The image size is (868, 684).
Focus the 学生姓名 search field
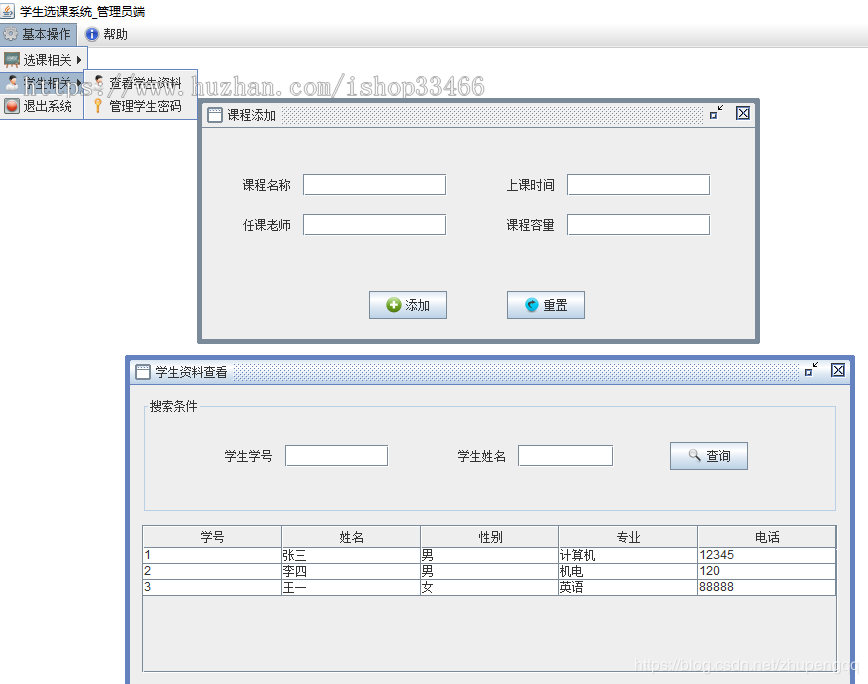565,456
